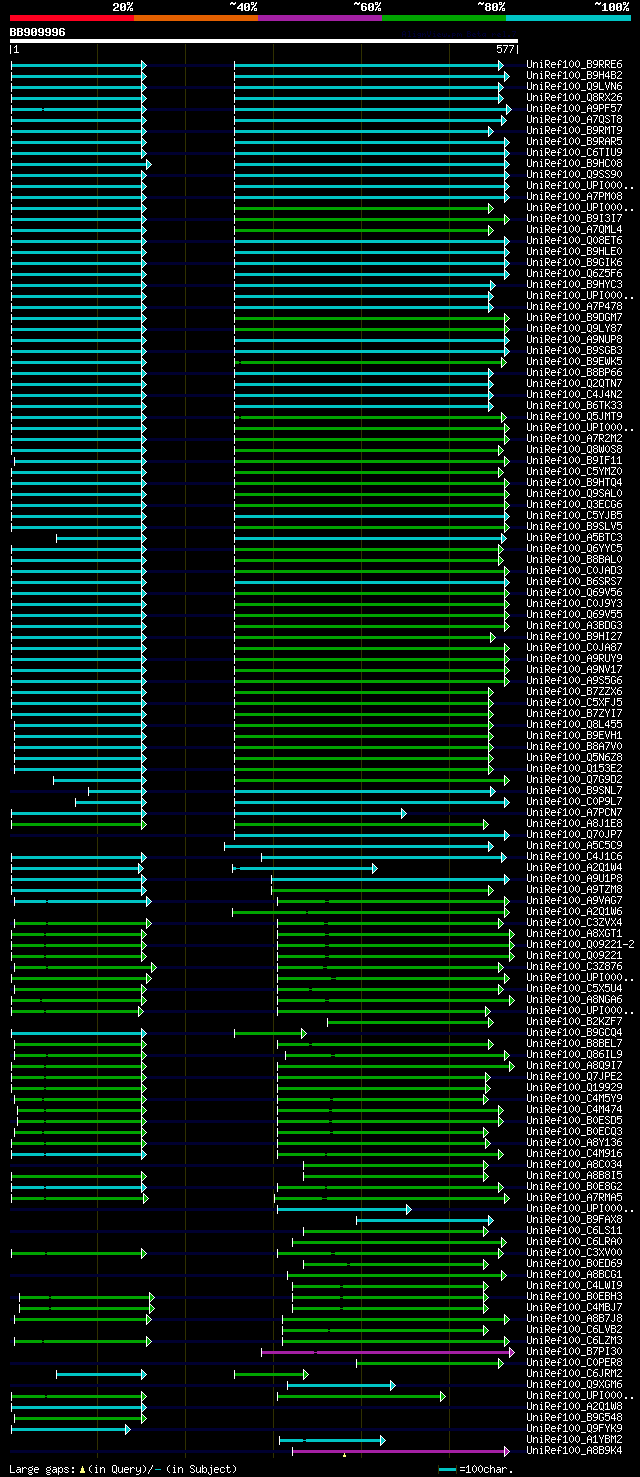This screenshot has width=640, height=1477.
Task: Select the label UniRef100_B9RMT9
Action: coord(574,131)
